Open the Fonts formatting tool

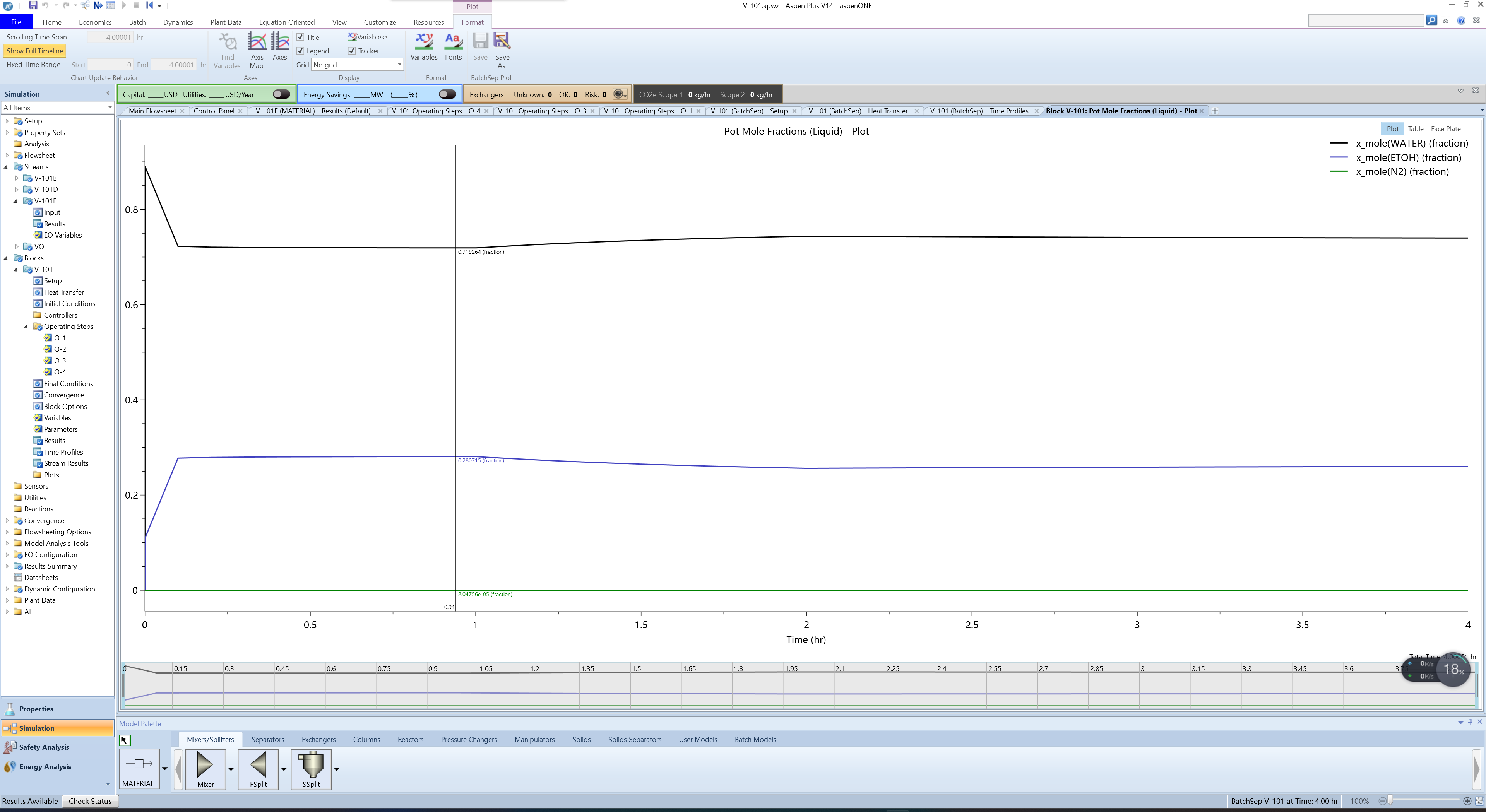click(x=454, y=47)
